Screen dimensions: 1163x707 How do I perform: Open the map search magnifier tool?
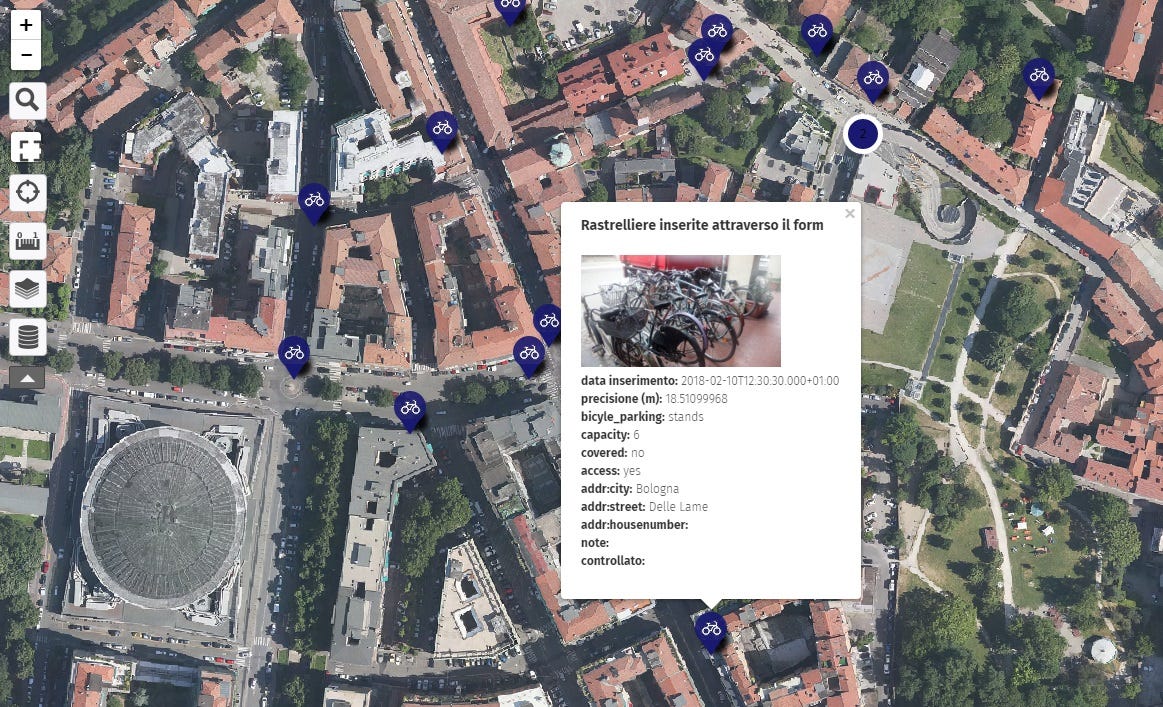click(x=27, y=100)
